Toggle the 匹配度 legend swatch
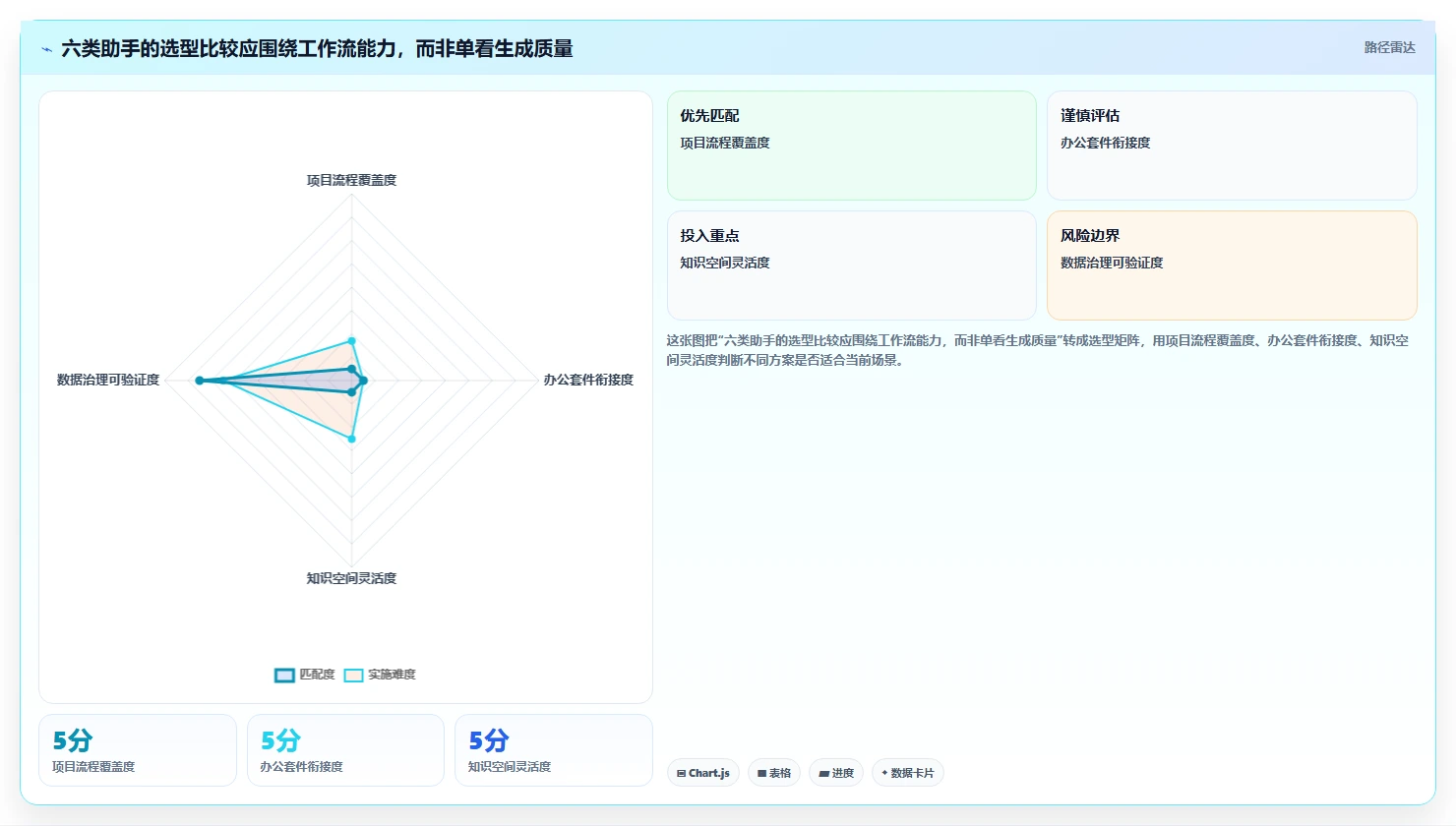Image resolution: width=1456 pixels, height=826 pixels. [284, 675]
